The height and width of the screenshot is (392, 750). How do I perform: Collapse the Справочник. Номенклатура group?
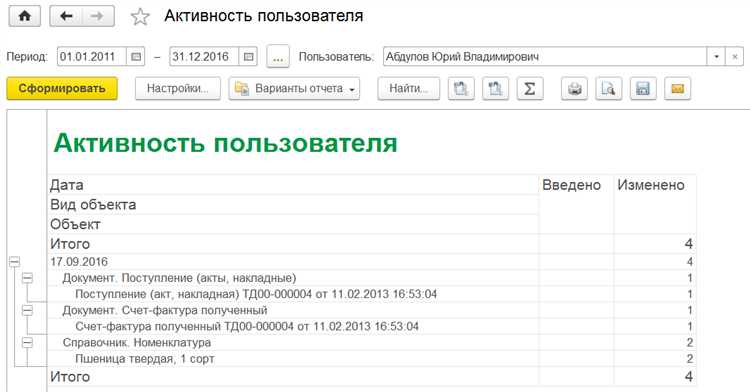[x=27, y=343]
